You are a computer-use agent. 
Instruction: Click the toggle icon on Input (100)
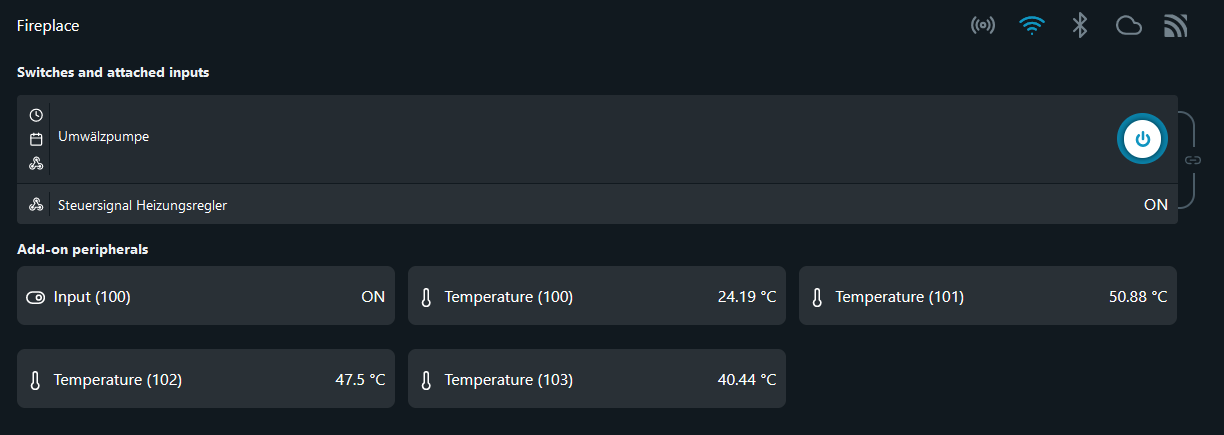(35, 297)
